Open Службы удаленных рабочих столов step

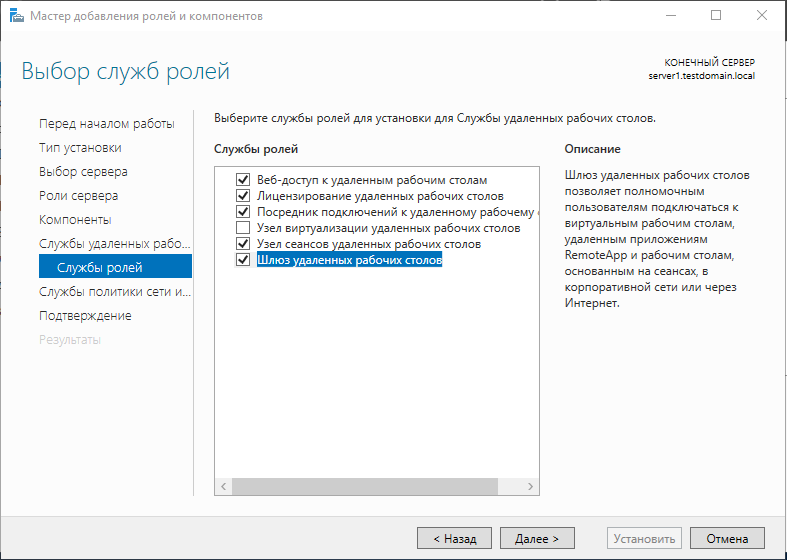pyautogui.click(x=113, y=243)
